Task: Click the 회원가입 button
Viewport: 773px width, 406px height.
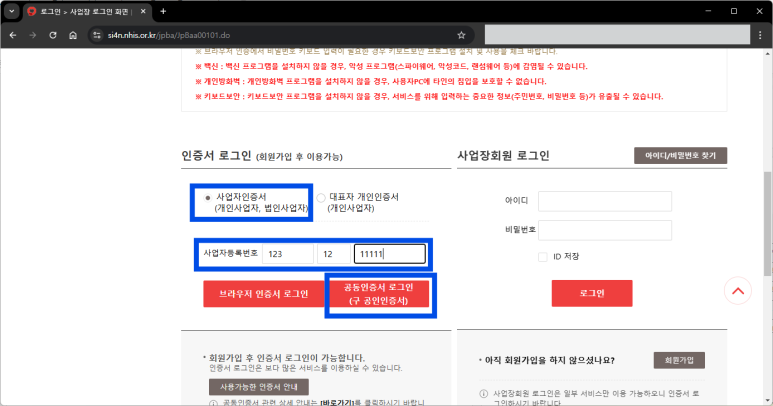Action: coord(679,360)
